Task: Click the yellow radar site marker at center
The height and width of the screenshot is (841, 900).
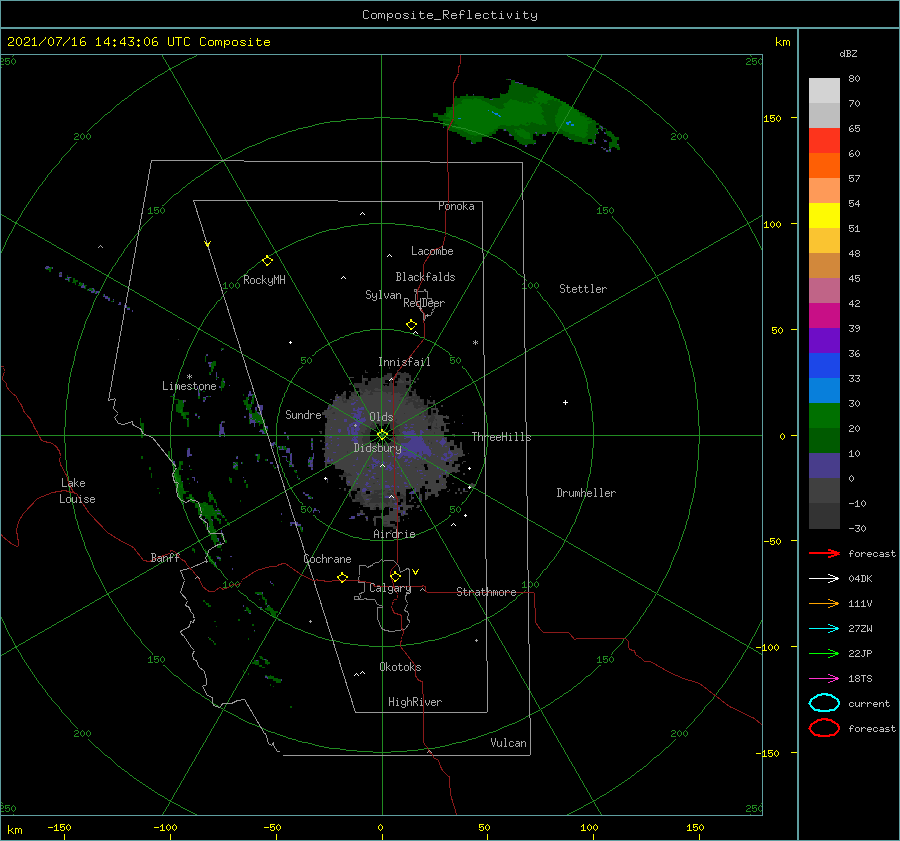Action: pyautogui.click(x=382, y=435)
